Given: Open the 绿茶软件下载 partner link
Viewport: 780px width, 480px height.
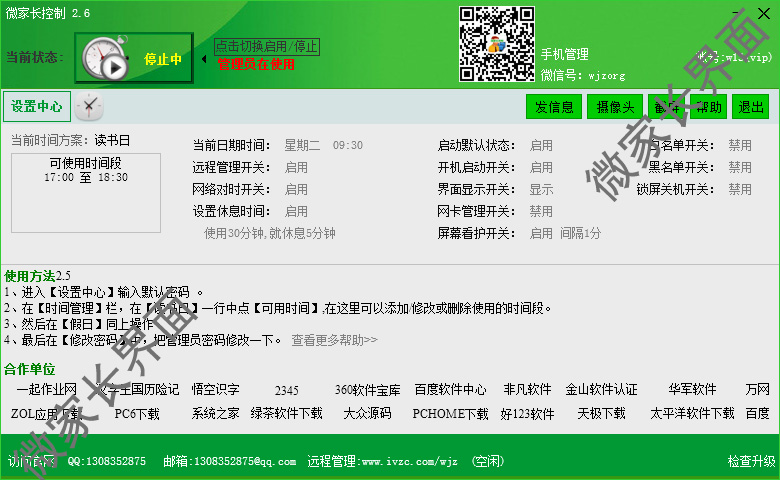Looking at the screenshot, I should click(x=287, y=413).
